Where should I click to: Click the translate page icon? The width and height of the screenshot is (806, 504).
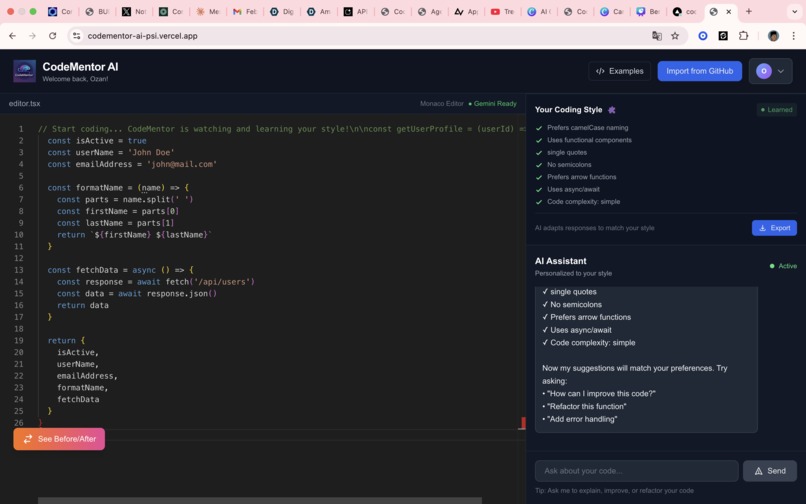pyautogui.click(x=656, y=36)
